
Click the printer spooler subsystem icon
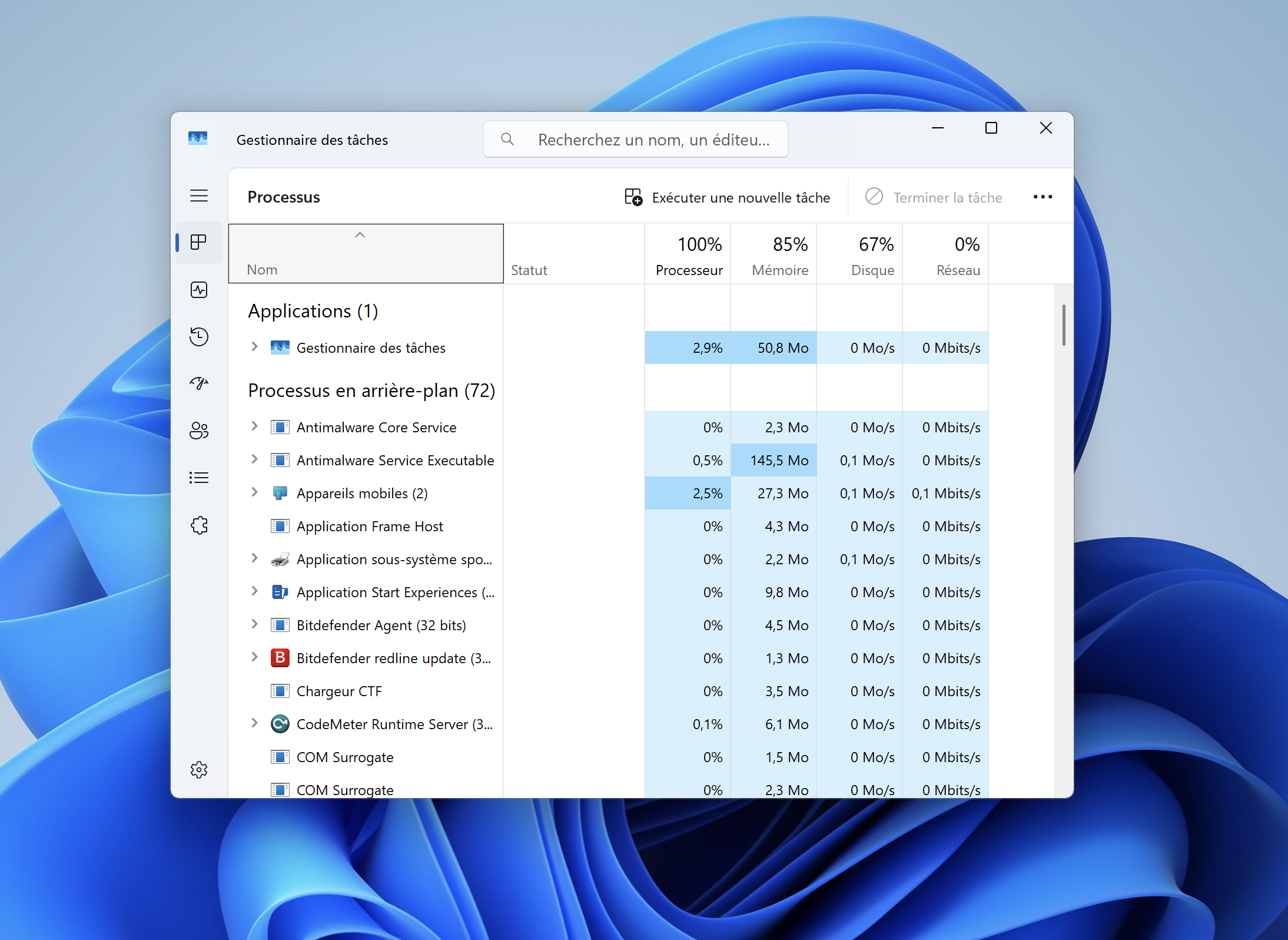point(280,559)
